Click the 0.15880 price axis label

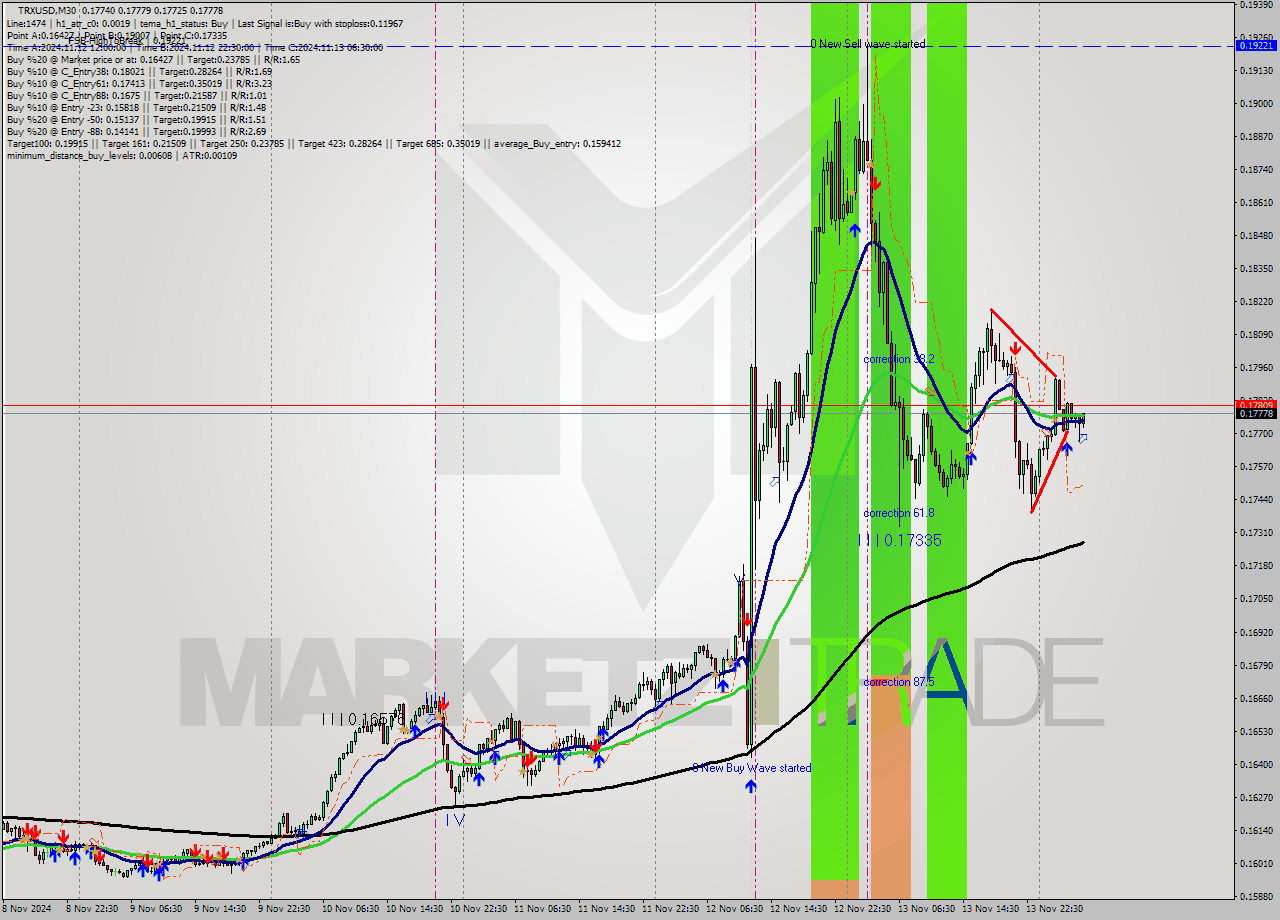pyautogui.click(x=1256, y=897)
